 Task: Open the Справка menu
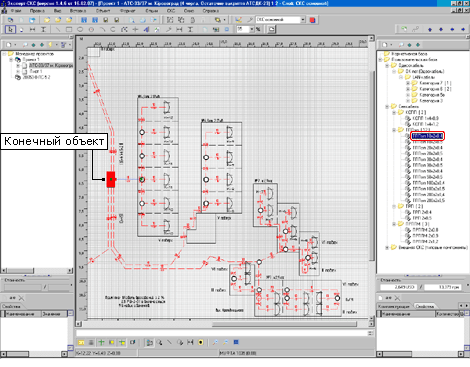[x=211, y=11]
